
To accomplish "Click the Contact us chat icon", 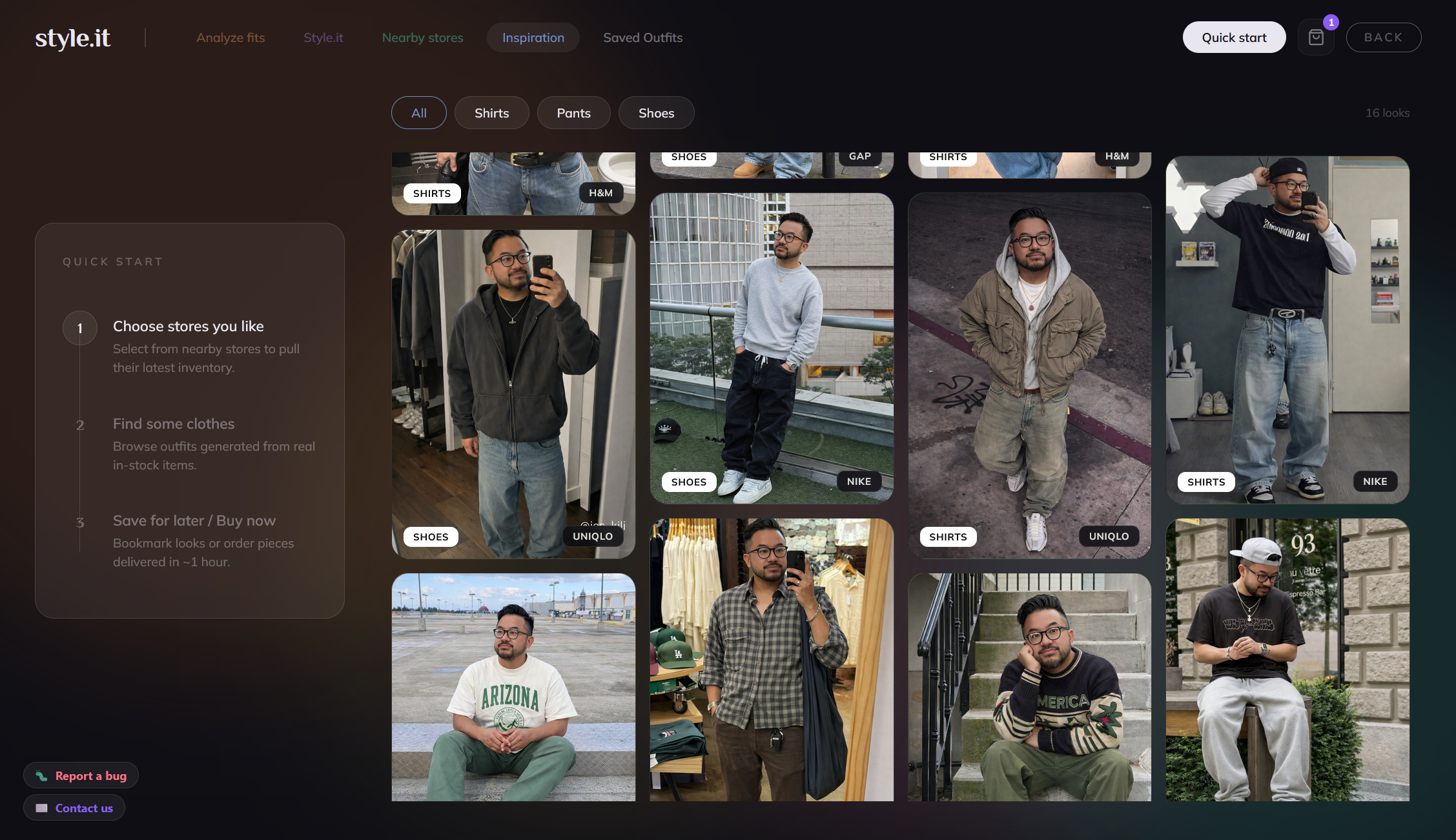I will click(41, 807).
